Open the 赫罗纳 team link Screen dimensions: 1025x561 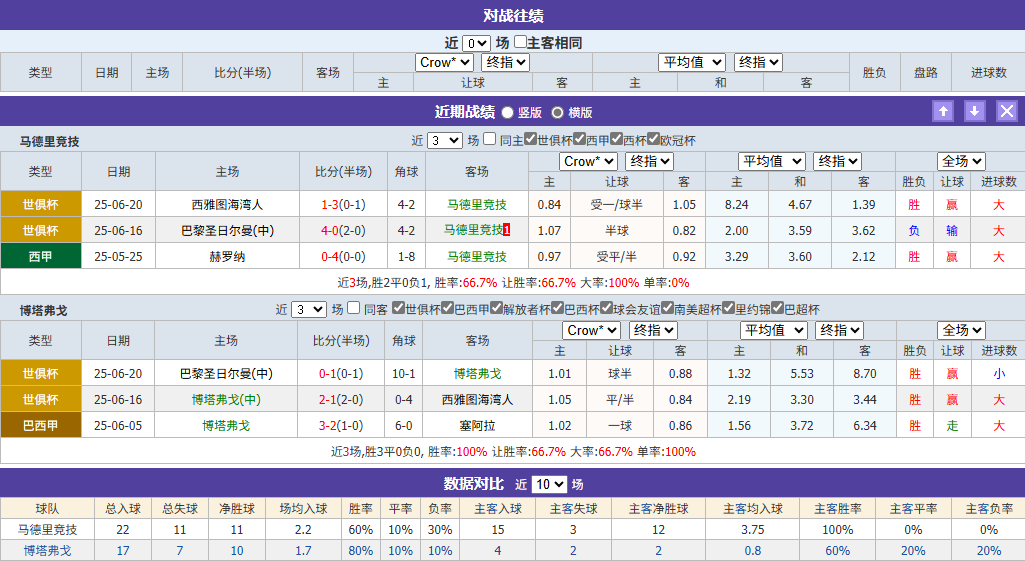click(x=227, y=256)
